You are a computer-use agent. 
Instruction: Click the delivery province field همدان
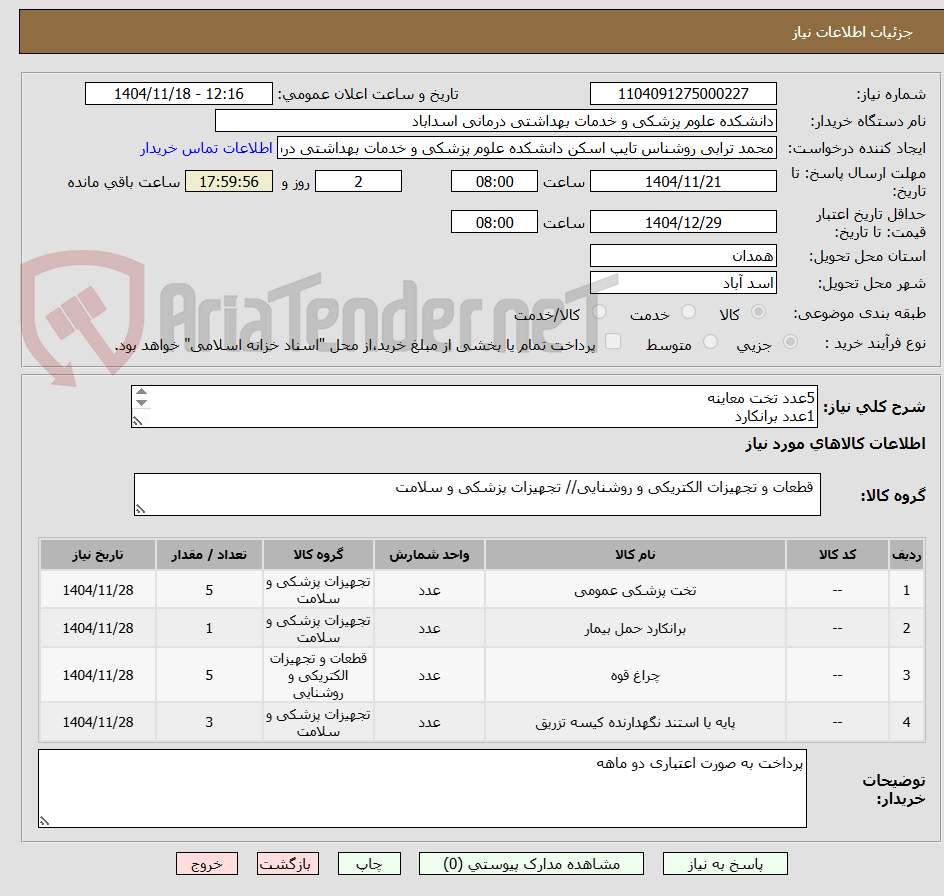(x=683, y=256)
